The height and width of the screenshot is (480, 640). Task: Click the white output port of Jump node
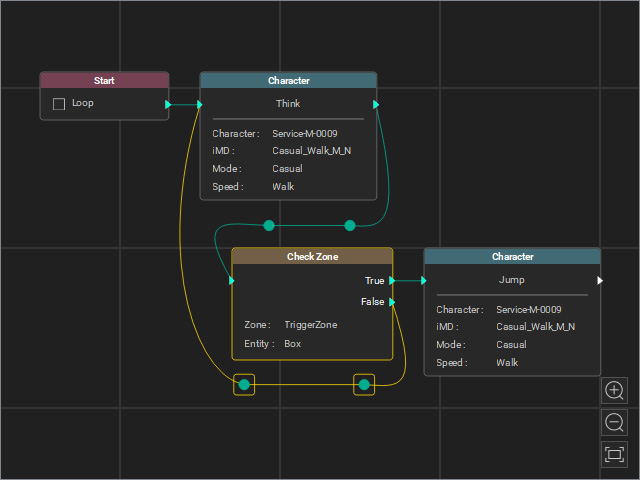pyautogui.click(x=600, y=280)
